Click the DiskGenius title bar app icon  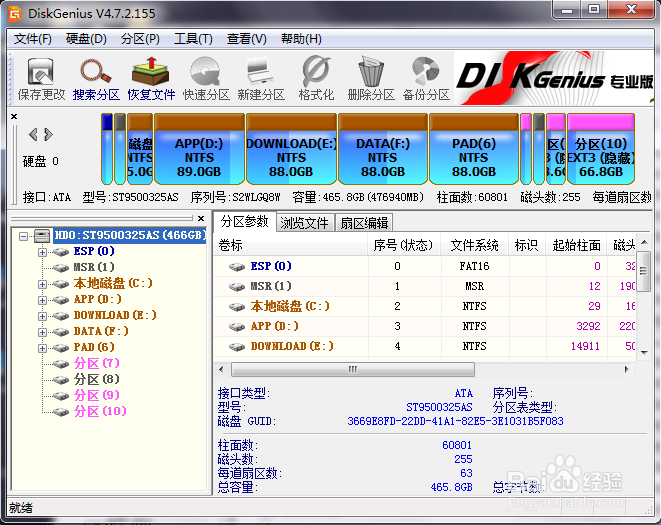(x=15, y=13)
